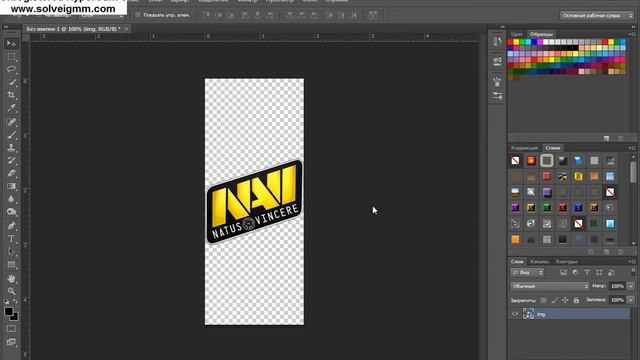Select the Eraser tool
This screenshot has height=360, width=640.
click(11, 173)
